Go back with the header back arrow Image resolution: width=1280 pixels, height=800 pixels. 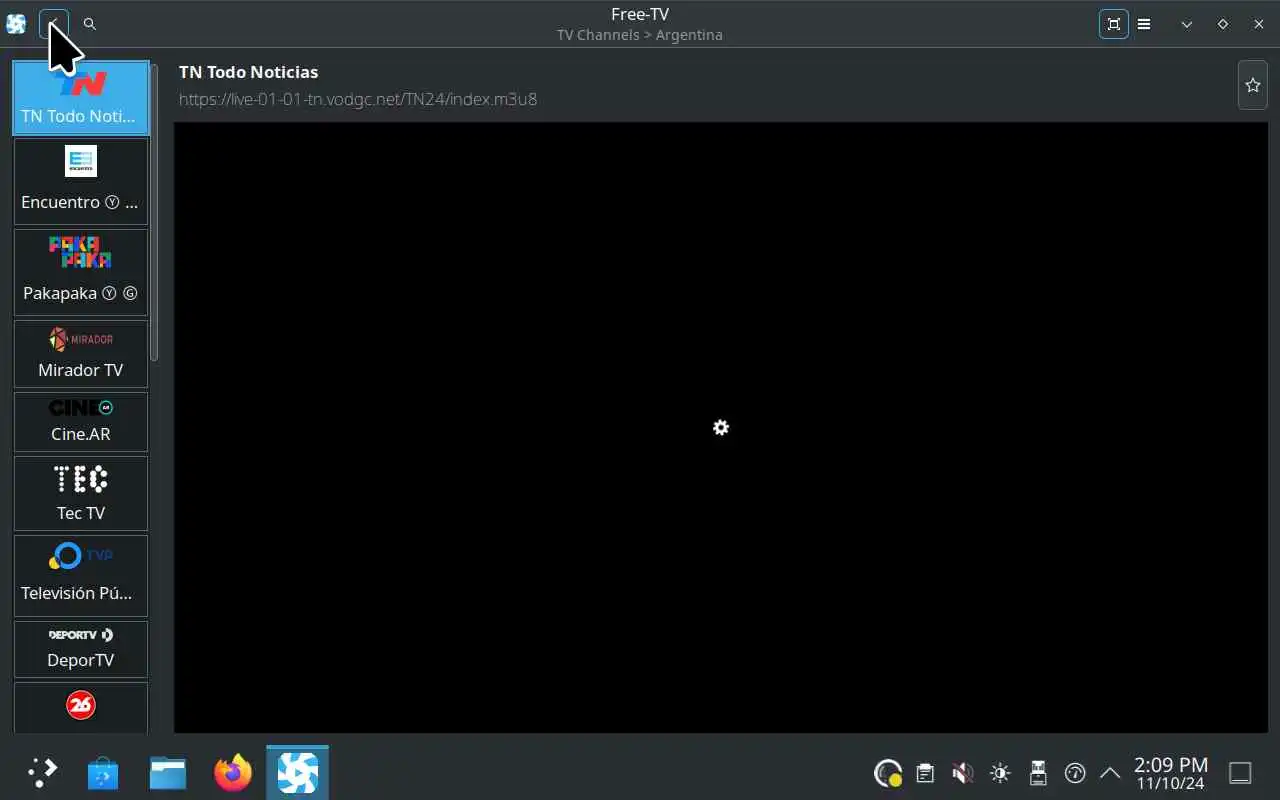[x=54, y=24]
